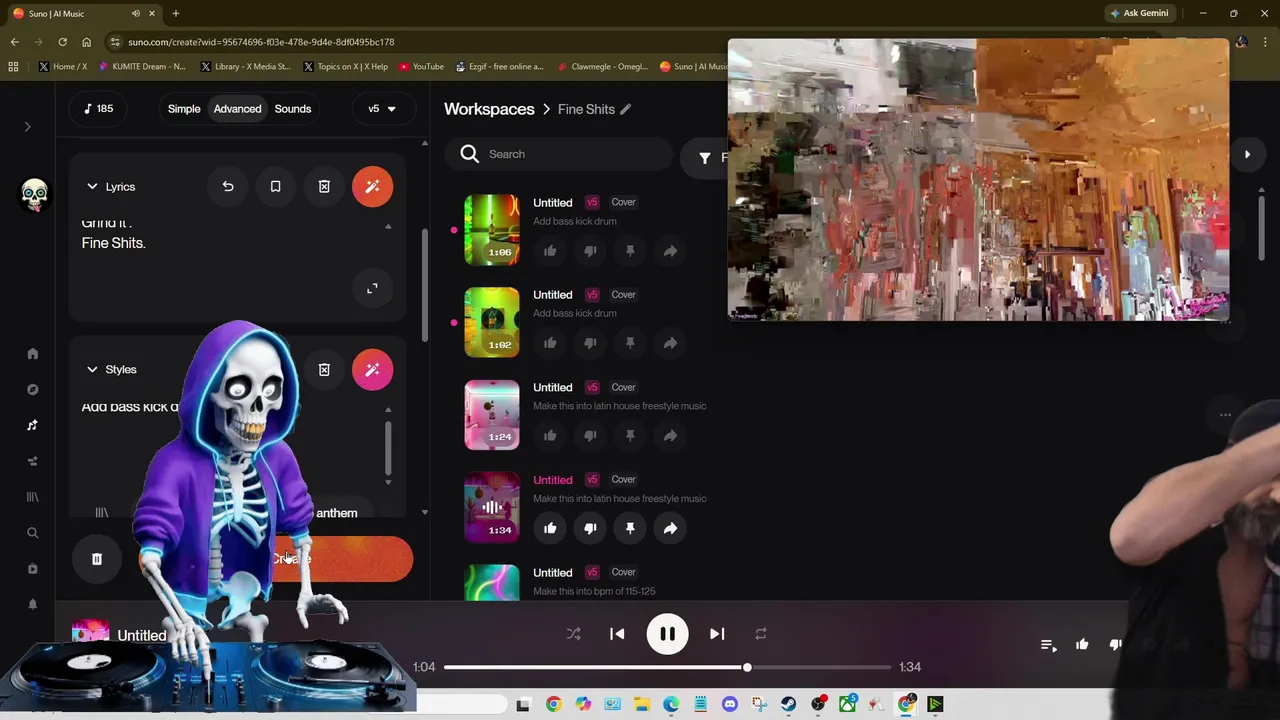Switch to Simple creation mode
The width and height of the screenshot is (1280, 720).
pyautogui.click(x=184, y=109)
